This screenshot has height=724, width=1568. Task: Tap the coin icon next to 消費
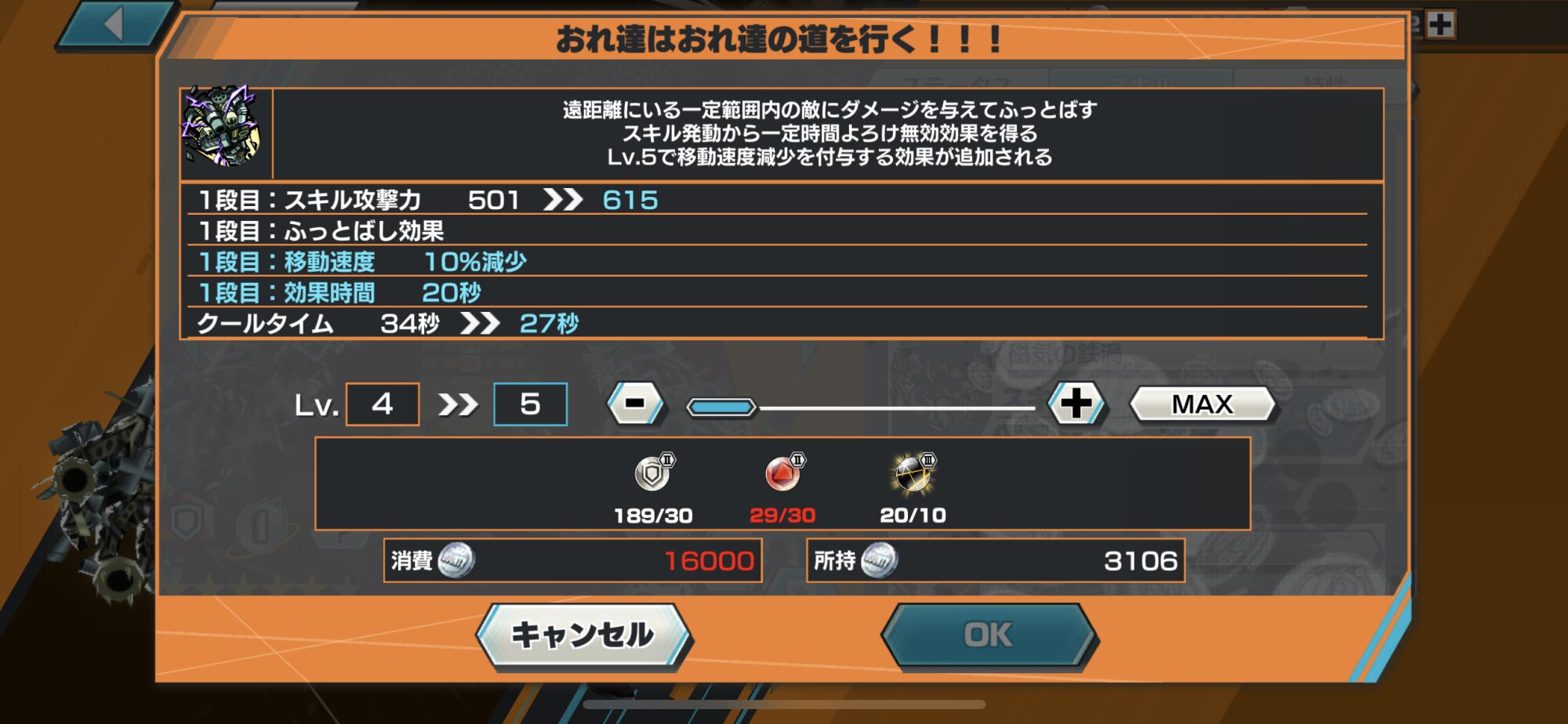456,561
